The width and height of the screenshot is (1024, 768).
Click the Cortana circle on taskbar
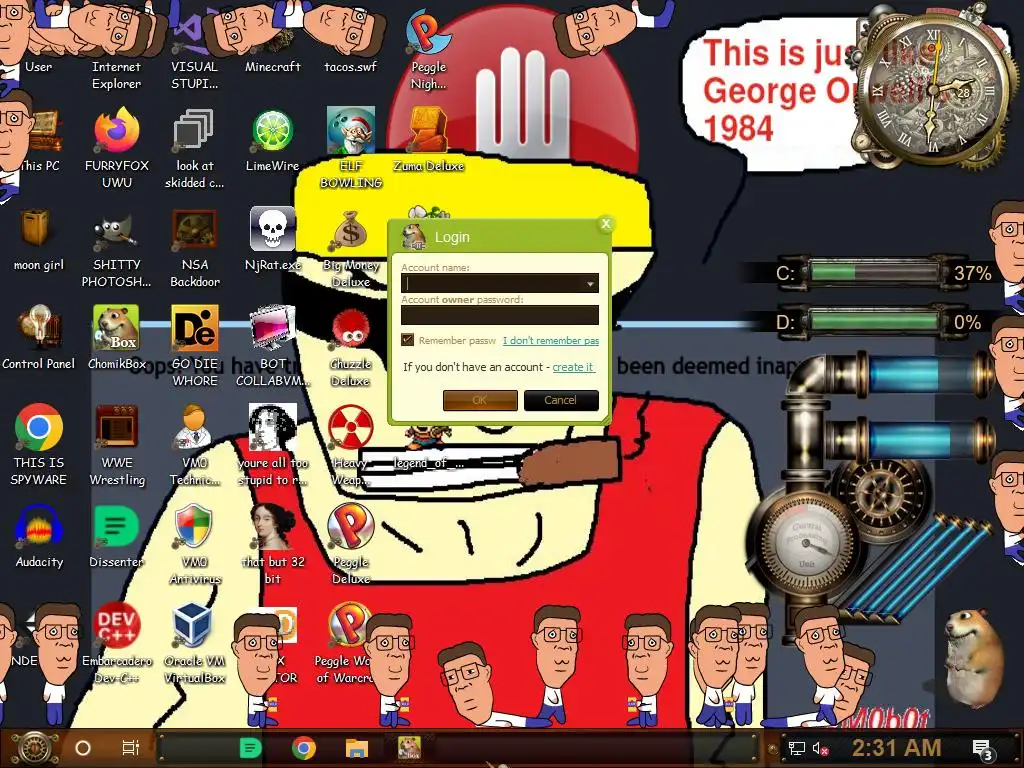(83, 748)
